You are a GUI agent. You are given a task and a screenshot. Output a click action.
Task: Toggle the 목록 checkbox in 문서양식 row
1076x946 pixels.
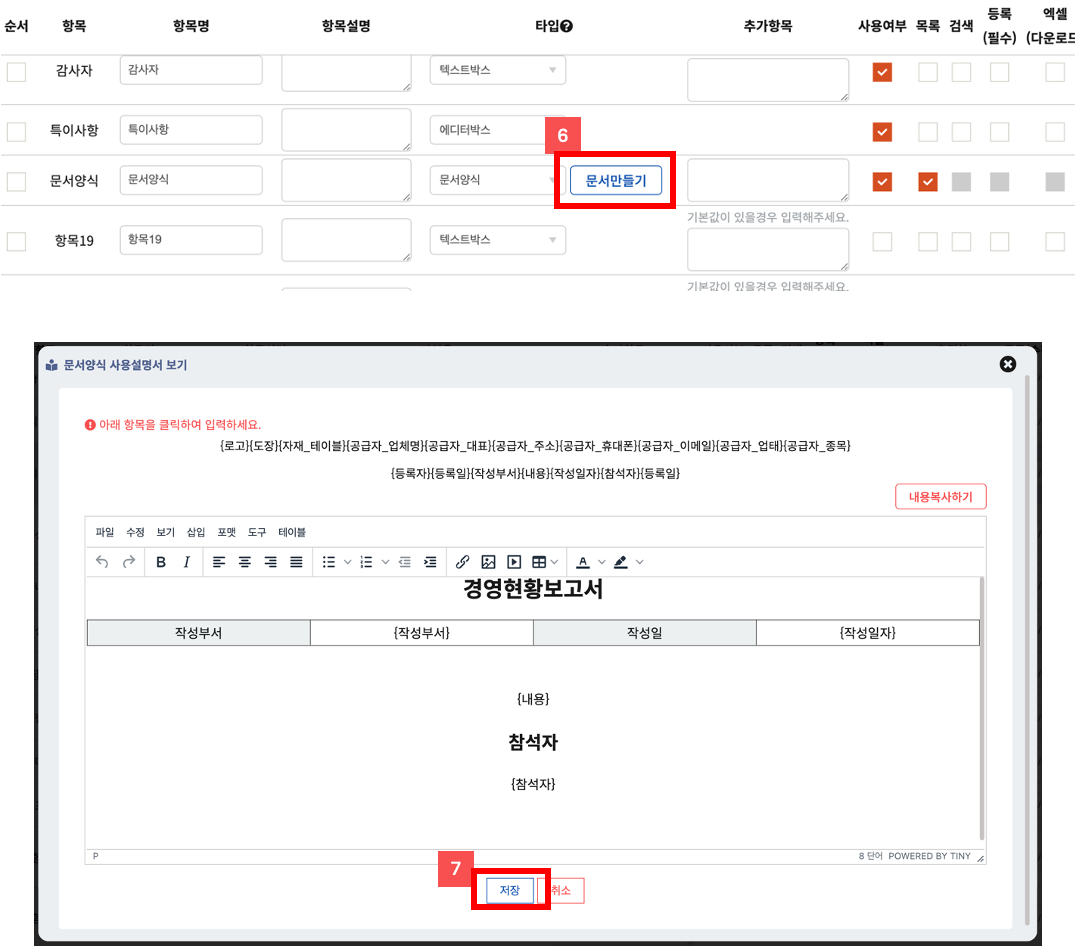point(928,181)
